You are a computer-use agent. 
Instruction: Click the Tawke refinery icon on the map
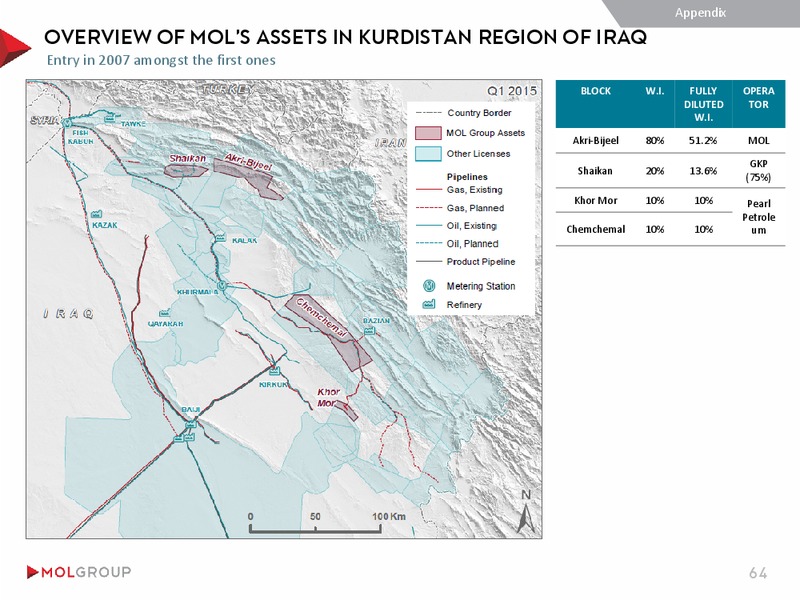109,118
